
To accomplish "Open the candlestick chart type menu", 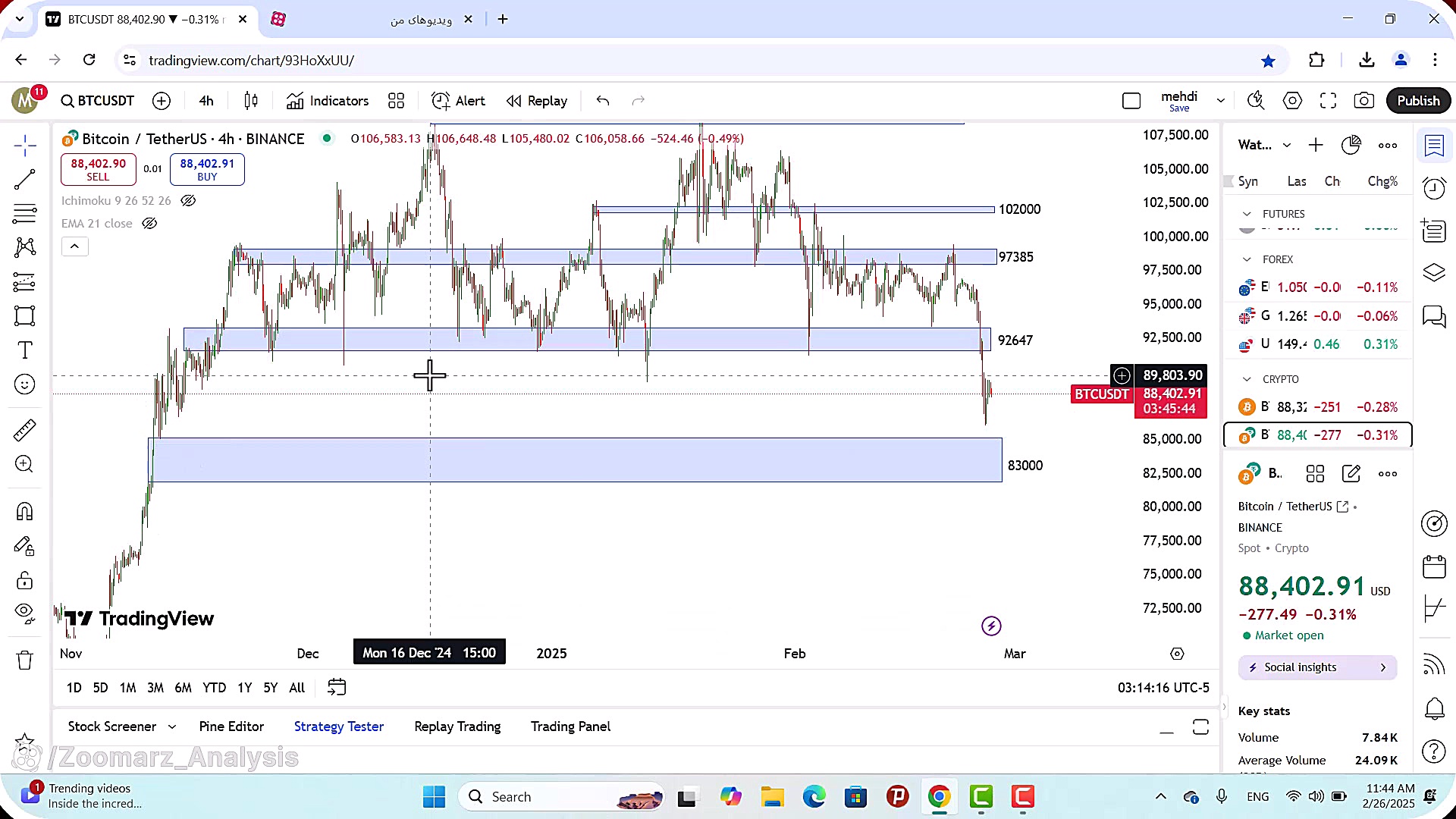I will 251,101.
